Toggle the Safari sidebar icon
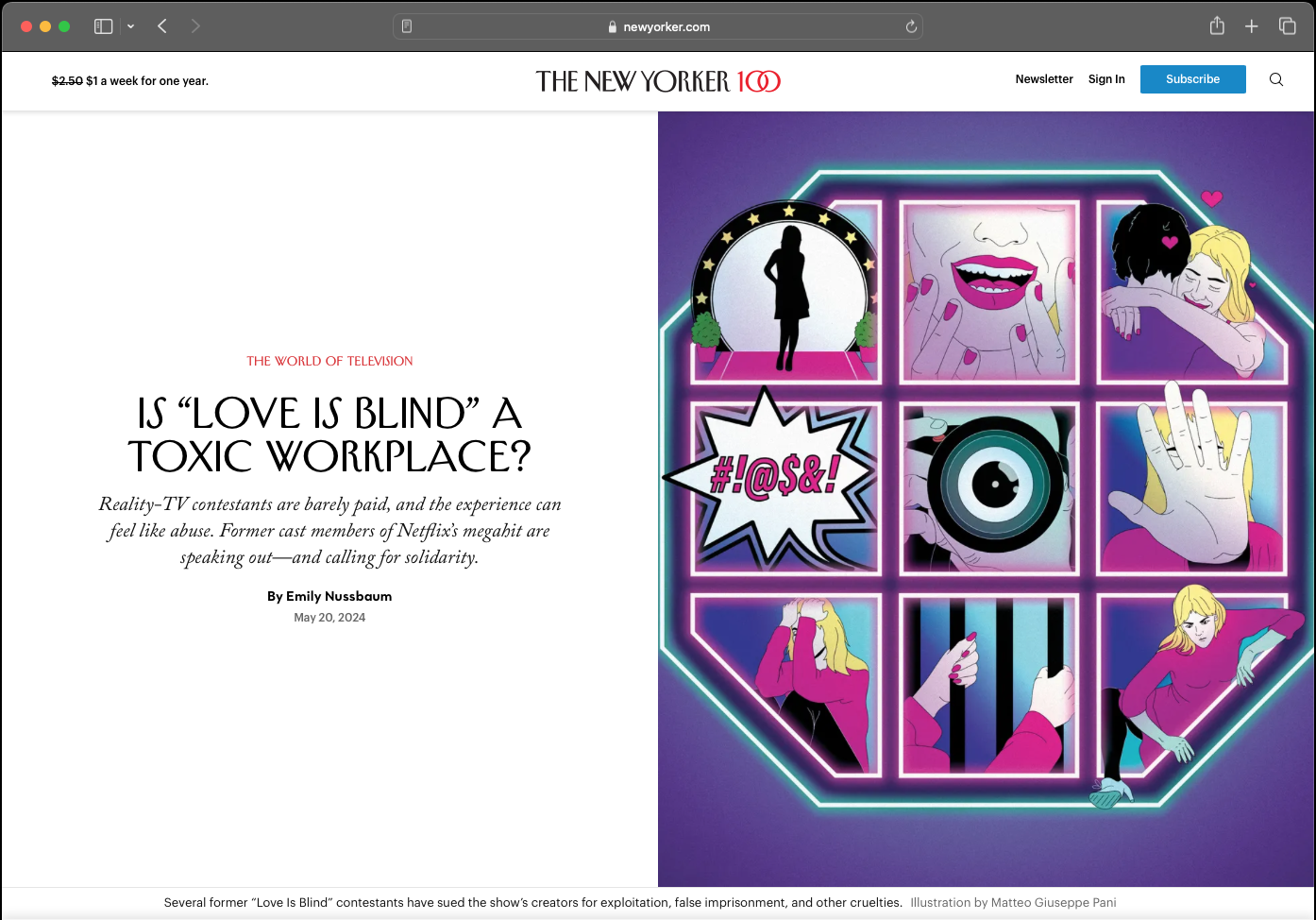1316x920 pixels. (x=104, y=26)
